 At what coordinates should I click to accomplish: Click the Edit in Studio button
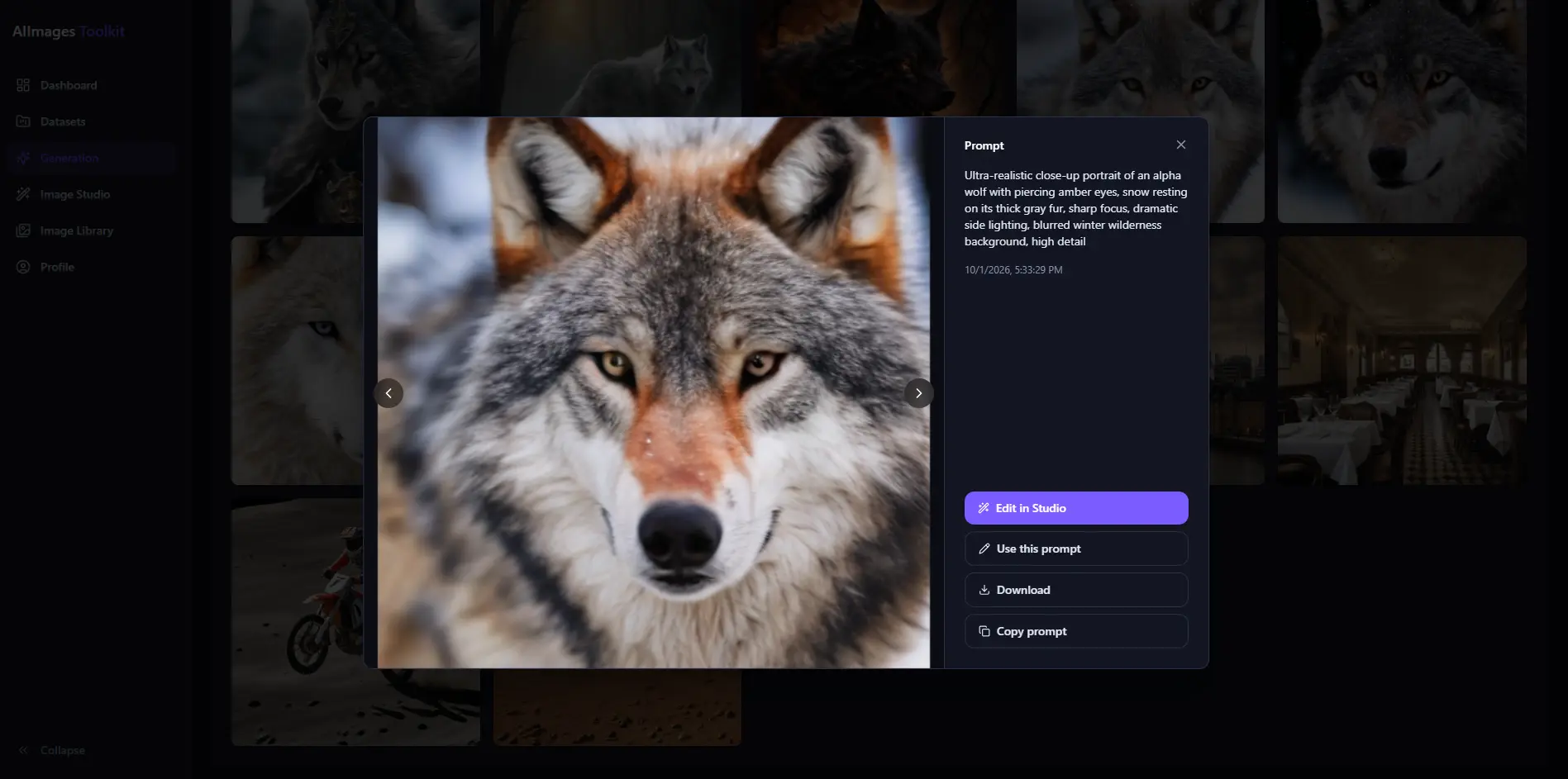pos(1076,508)
